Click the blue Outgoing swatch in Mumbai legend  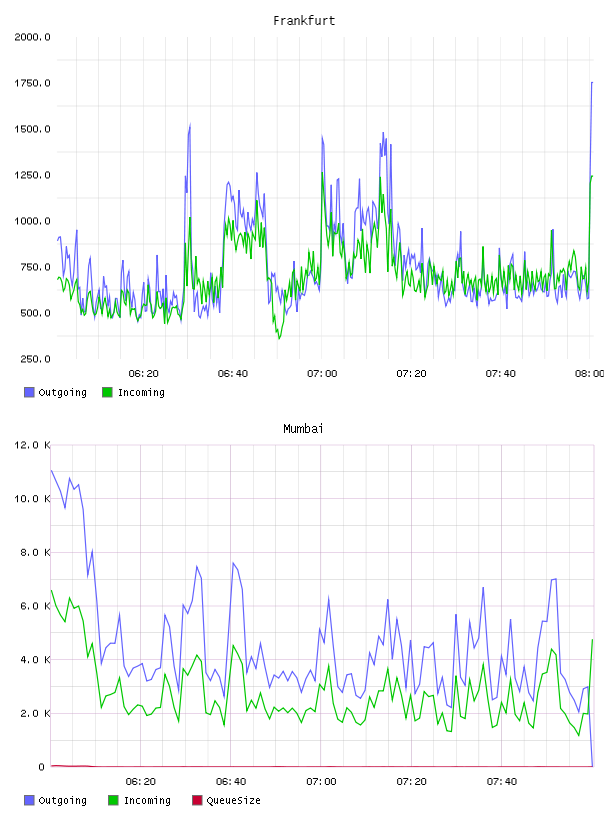(29, 800)
